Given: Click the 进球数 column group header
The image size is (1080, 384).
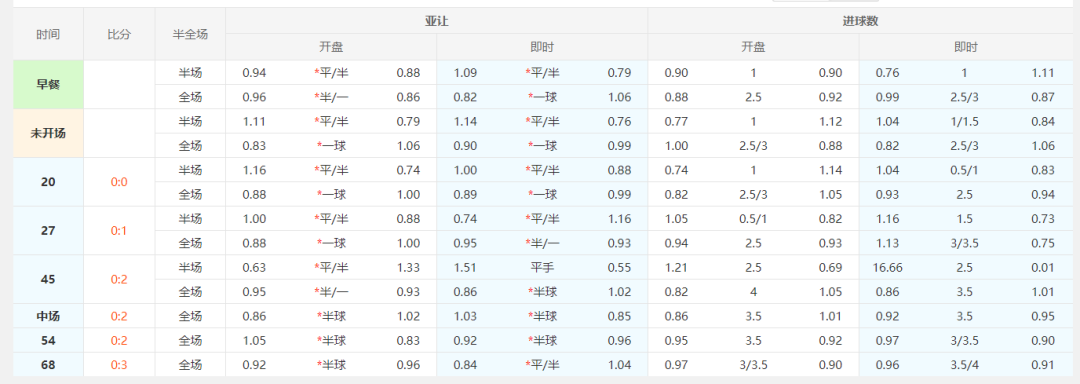Looking at the screenshot, I should (860, 21).
